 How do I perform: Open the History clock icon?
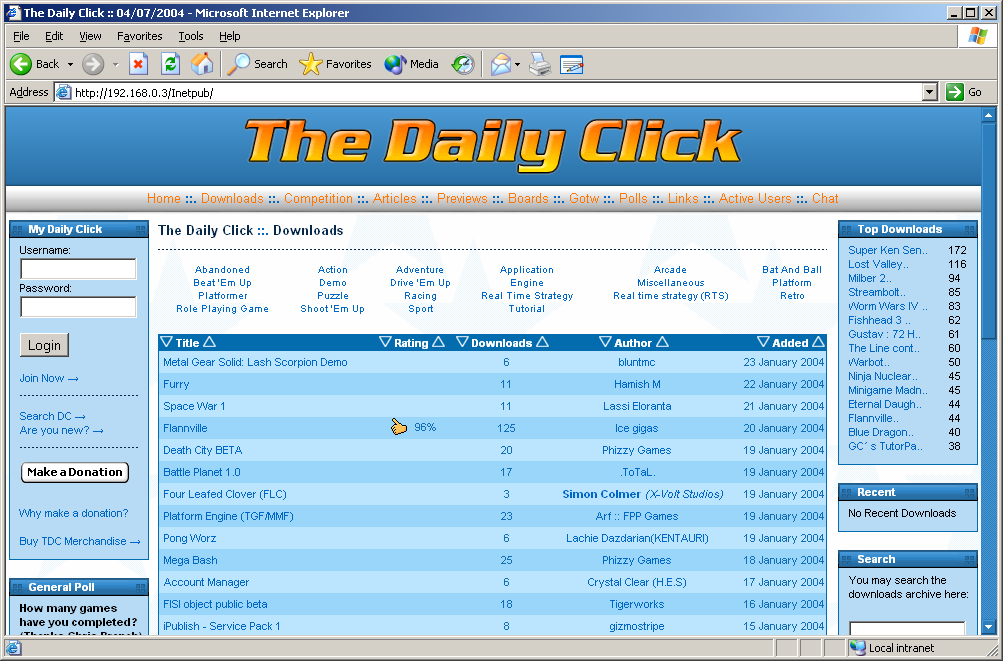pyautogui.click(x=462, y=64)
